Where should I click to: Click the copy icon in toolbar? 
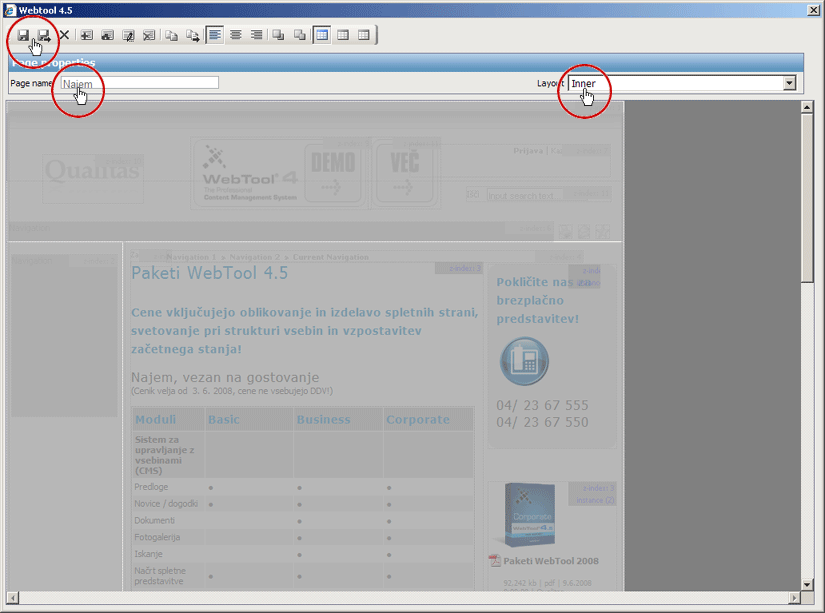pyautogui.click(x=171, y=35)
